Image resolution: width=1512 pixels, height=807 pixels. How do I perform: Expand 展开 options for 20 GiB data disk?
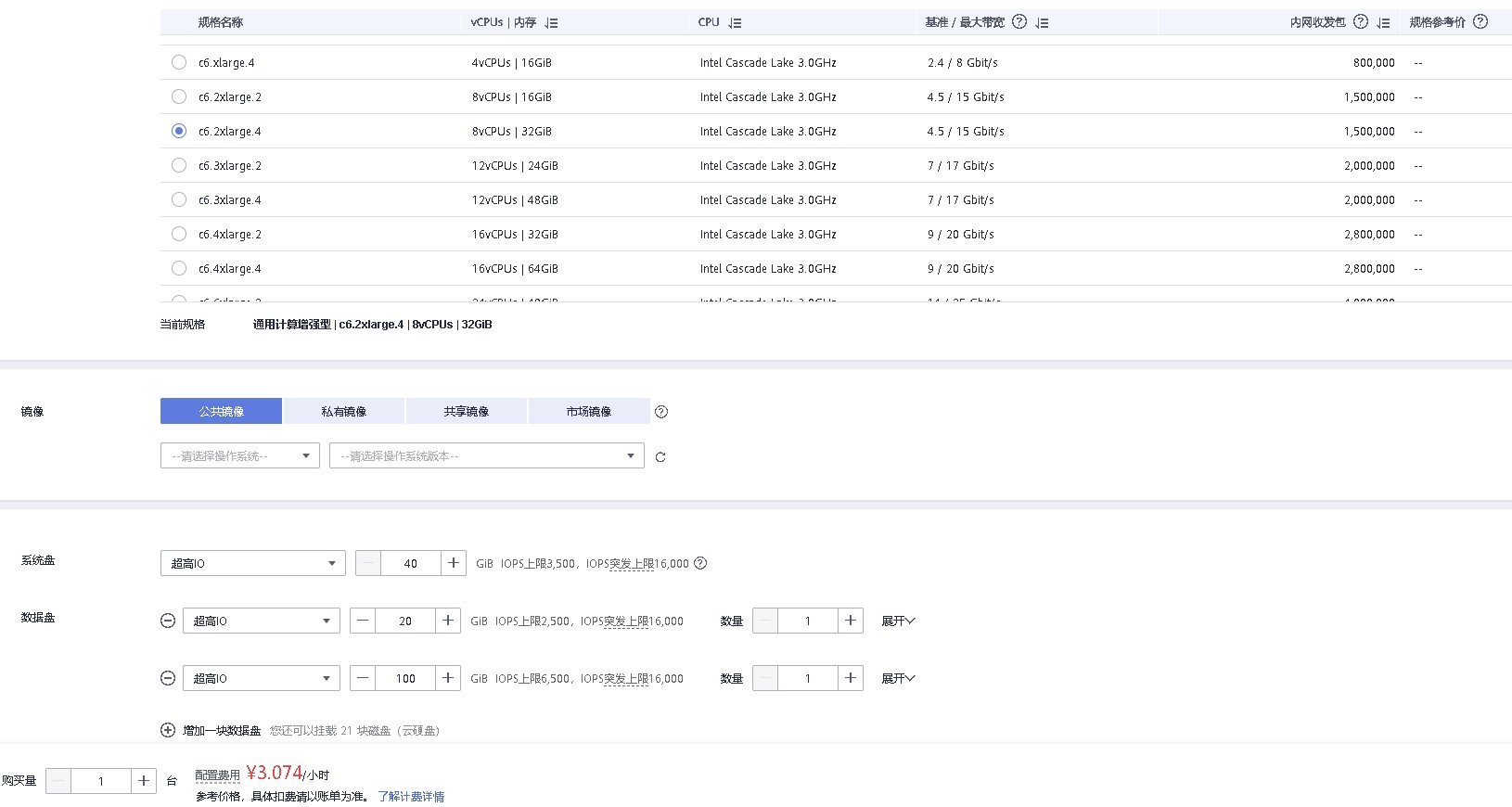tap(898, 621)
